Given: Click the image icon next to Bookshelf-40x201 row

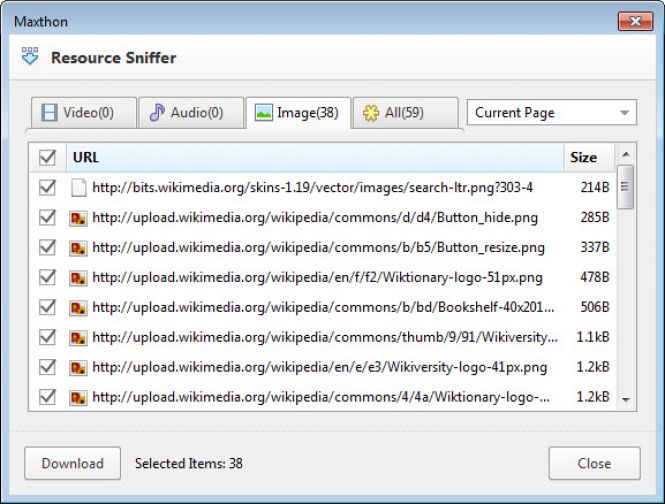Looking at the screenshot, I should tap(78, 308).
